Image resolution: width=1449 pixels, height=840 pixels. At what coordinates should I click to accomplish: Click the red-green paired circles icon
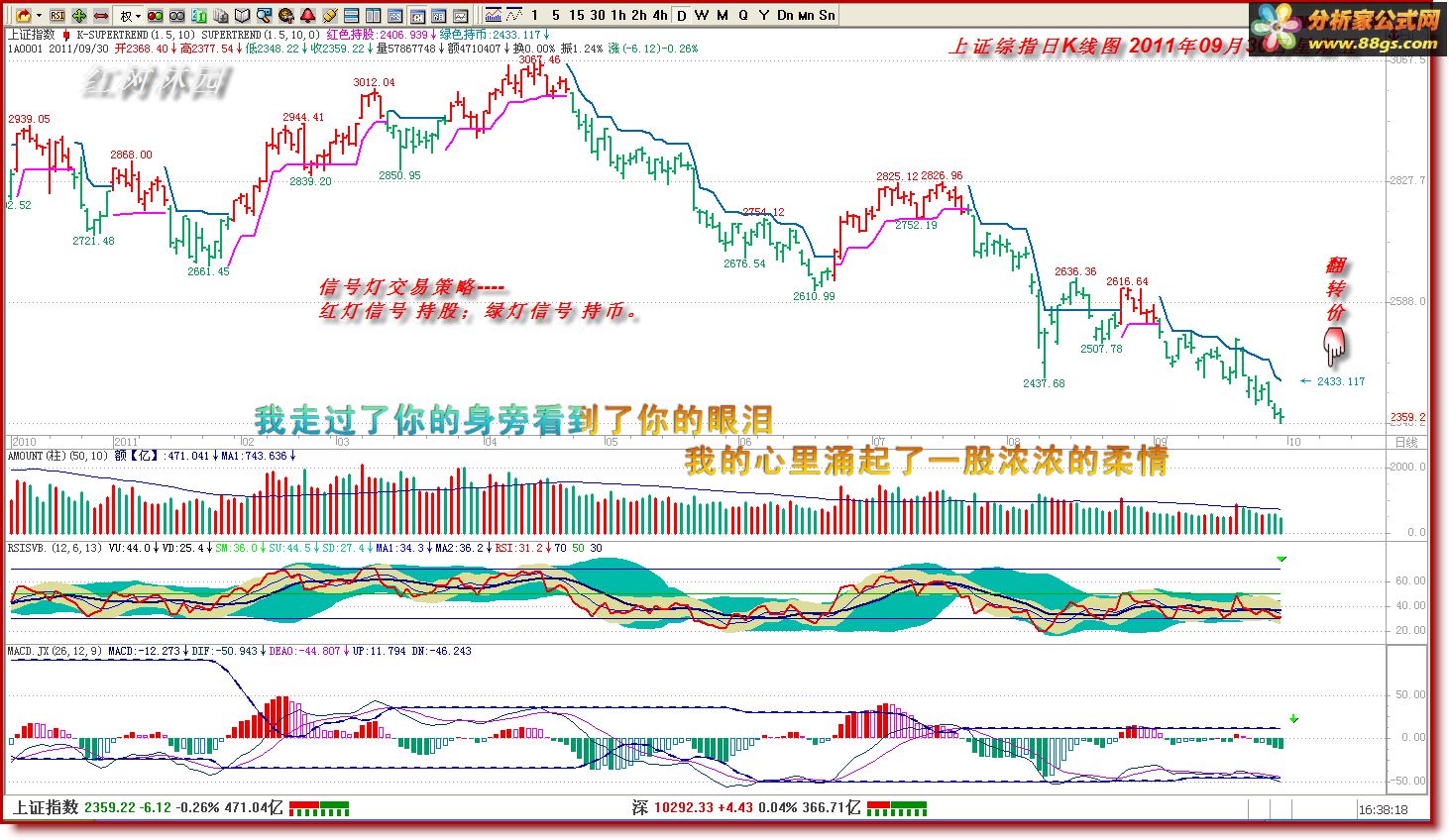click(155, 15)
